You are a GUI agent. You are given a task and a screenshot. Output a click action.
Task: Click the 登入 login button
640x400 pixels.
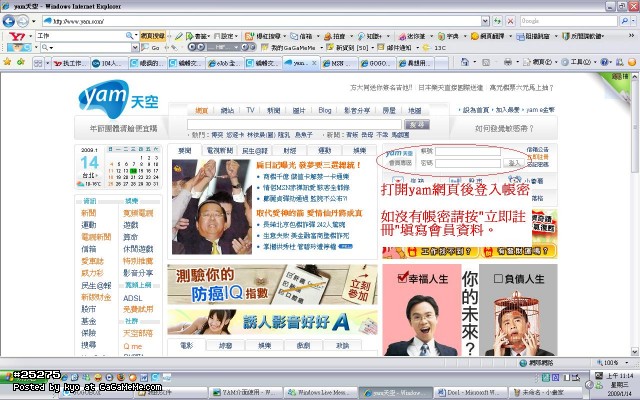[513, 163]
